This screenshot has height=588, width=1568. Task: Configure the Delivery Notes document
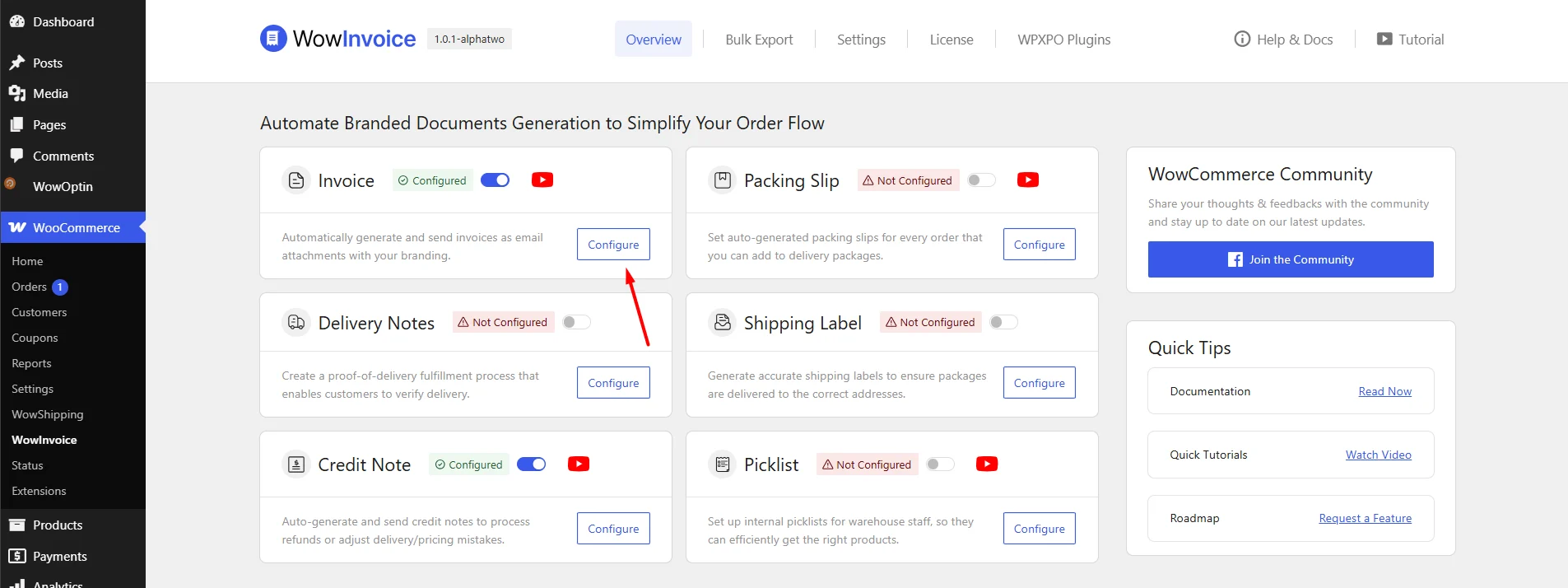point(613,383)
